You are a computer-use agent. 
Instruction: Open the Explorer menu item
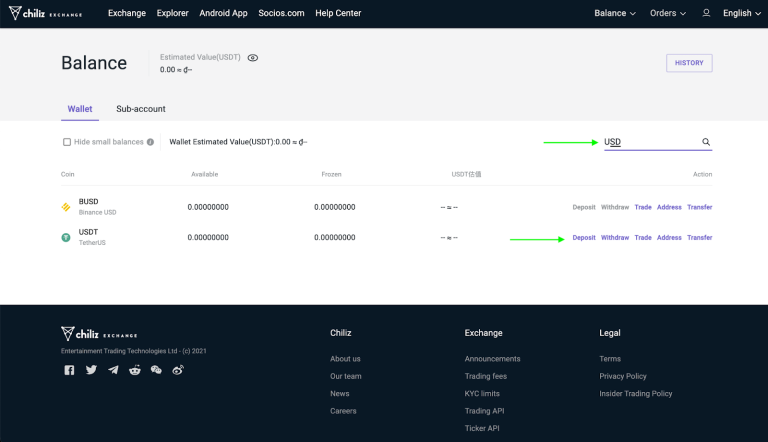point(172,13)
